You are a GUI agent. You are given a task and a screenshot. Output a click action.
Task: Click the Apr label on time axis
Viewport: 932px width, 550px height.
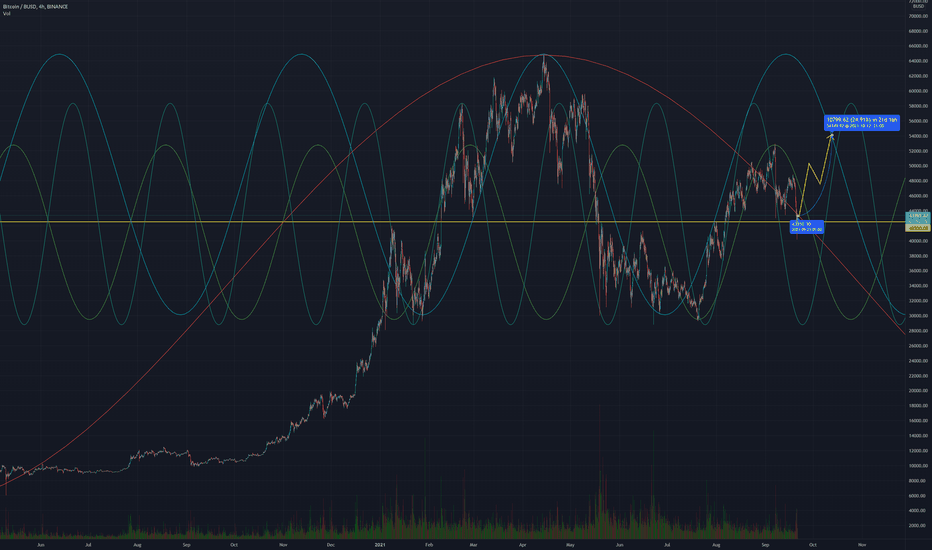click(523, 545)
